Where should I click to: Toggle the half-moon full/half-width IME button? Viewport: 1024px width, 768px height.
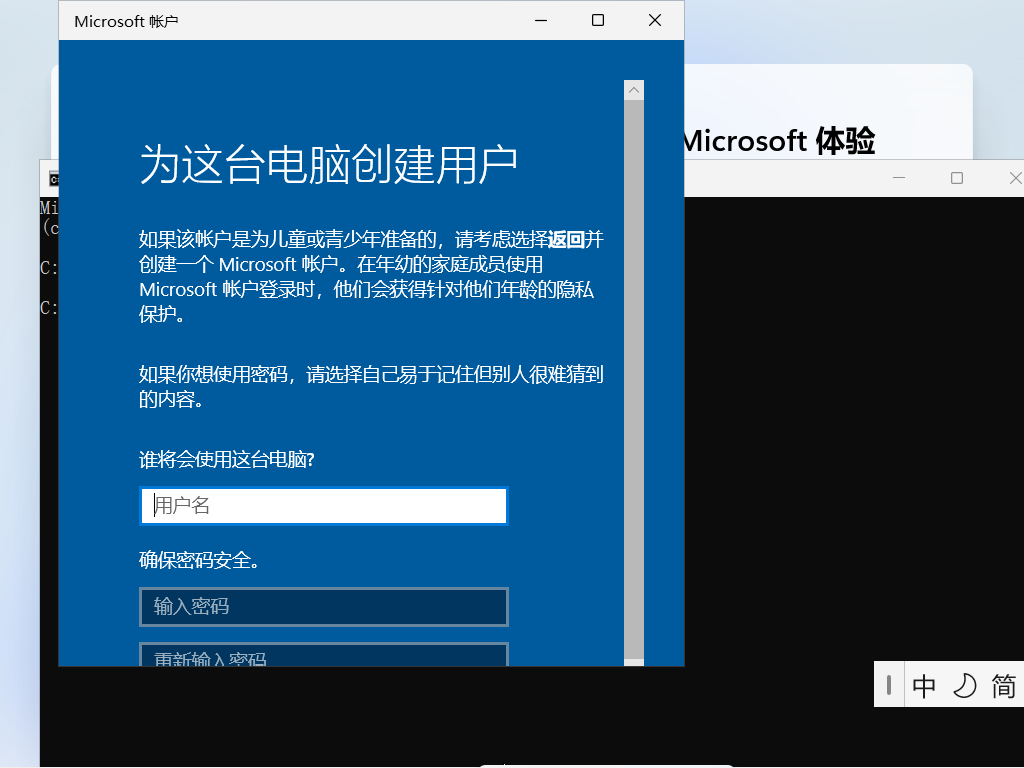coord(964,686)
